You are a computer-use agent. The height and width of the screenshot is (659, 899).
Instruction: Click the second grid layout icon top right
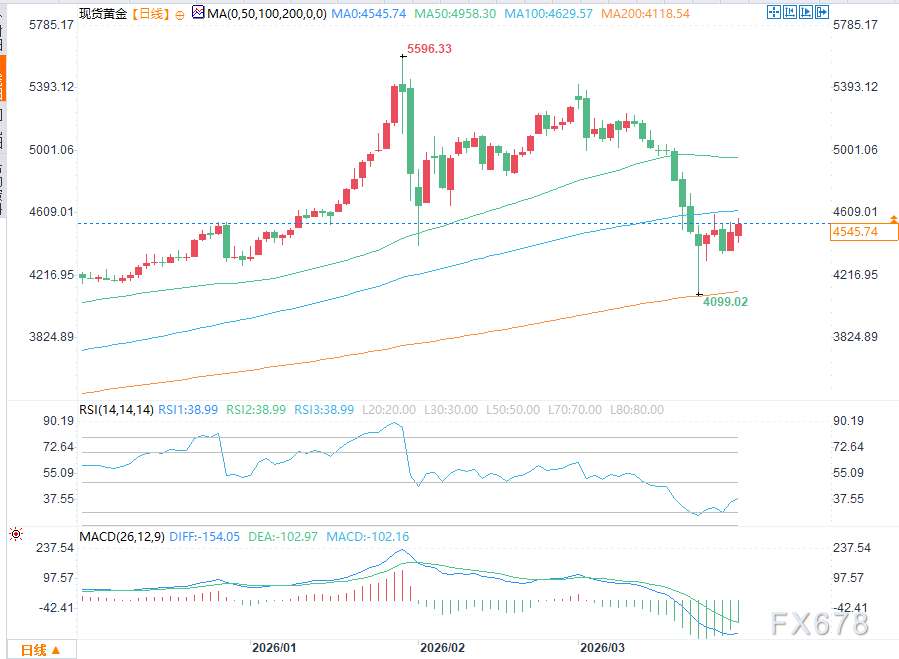[x=789, y=12]
